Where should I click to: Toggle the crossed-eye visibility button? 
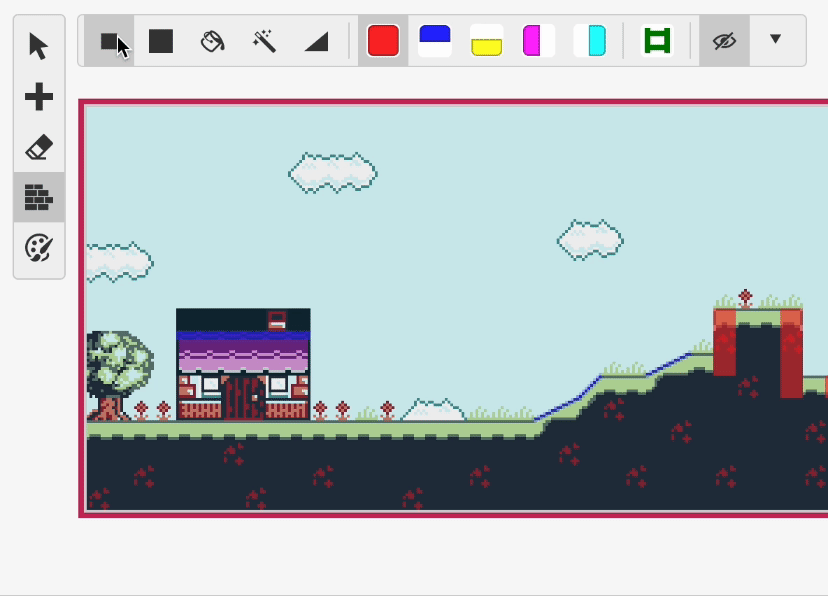tap(724, 41)
